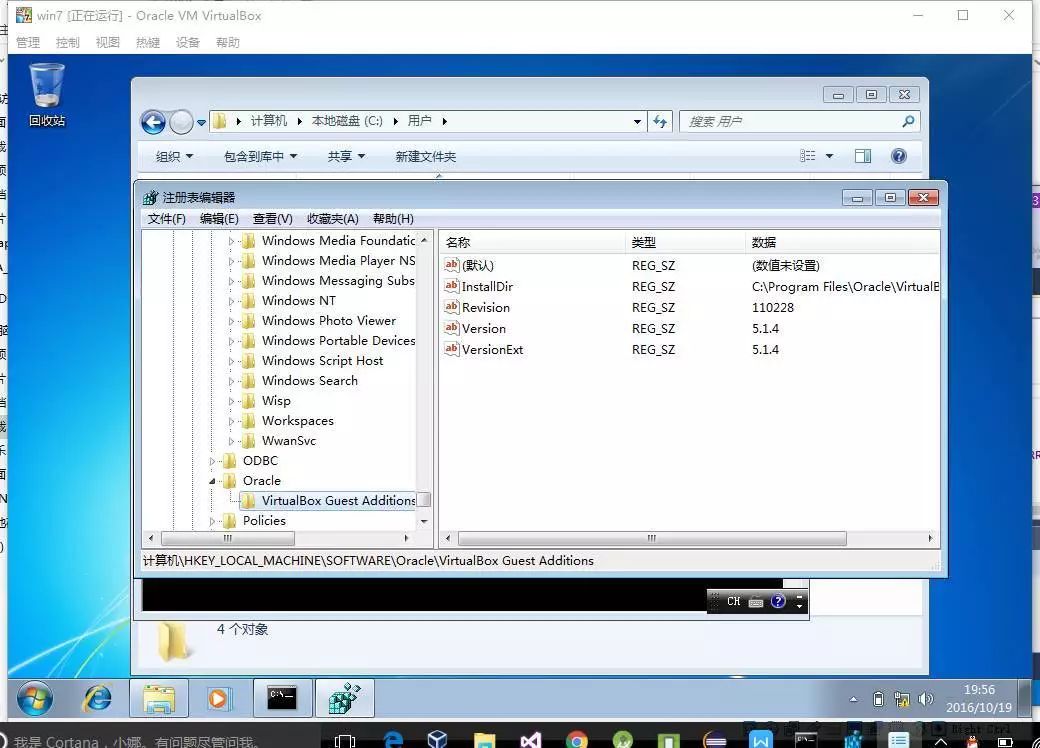Open Windows Media Player taskbar icon

tap(219, 698)
